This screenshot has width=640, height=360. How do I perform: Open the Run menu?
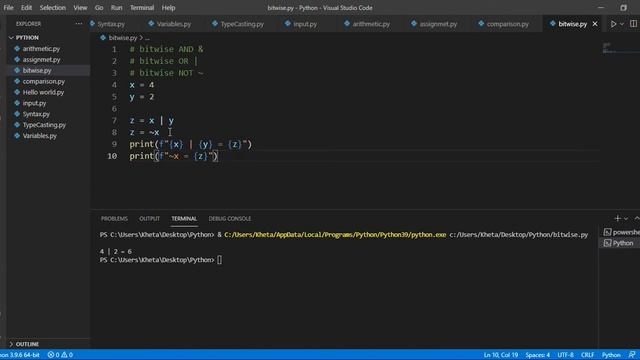pos(116,8)
